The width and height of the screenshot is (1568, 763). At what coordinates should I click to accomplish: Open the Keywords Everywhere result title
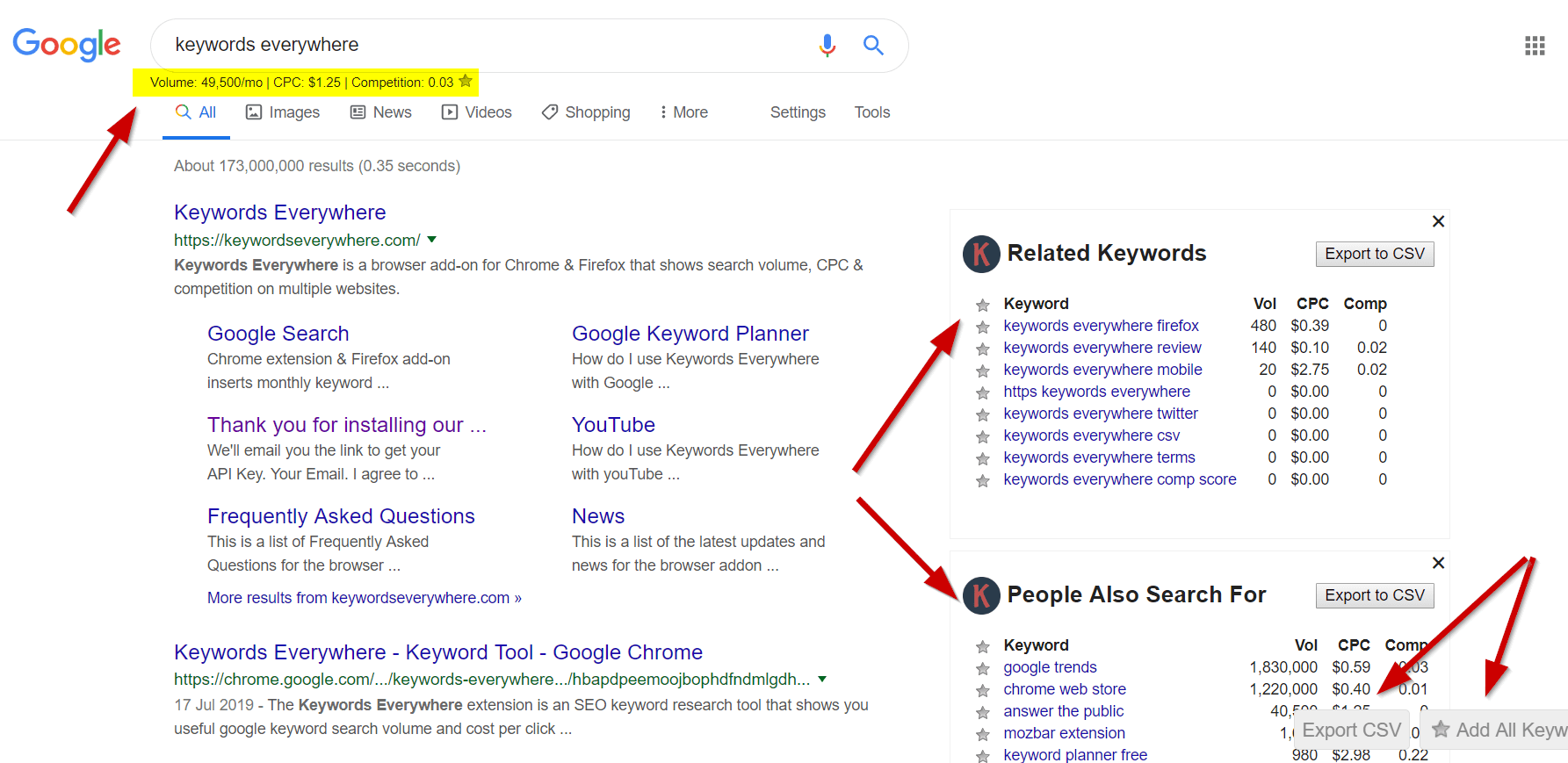click(x=279, y=212)
